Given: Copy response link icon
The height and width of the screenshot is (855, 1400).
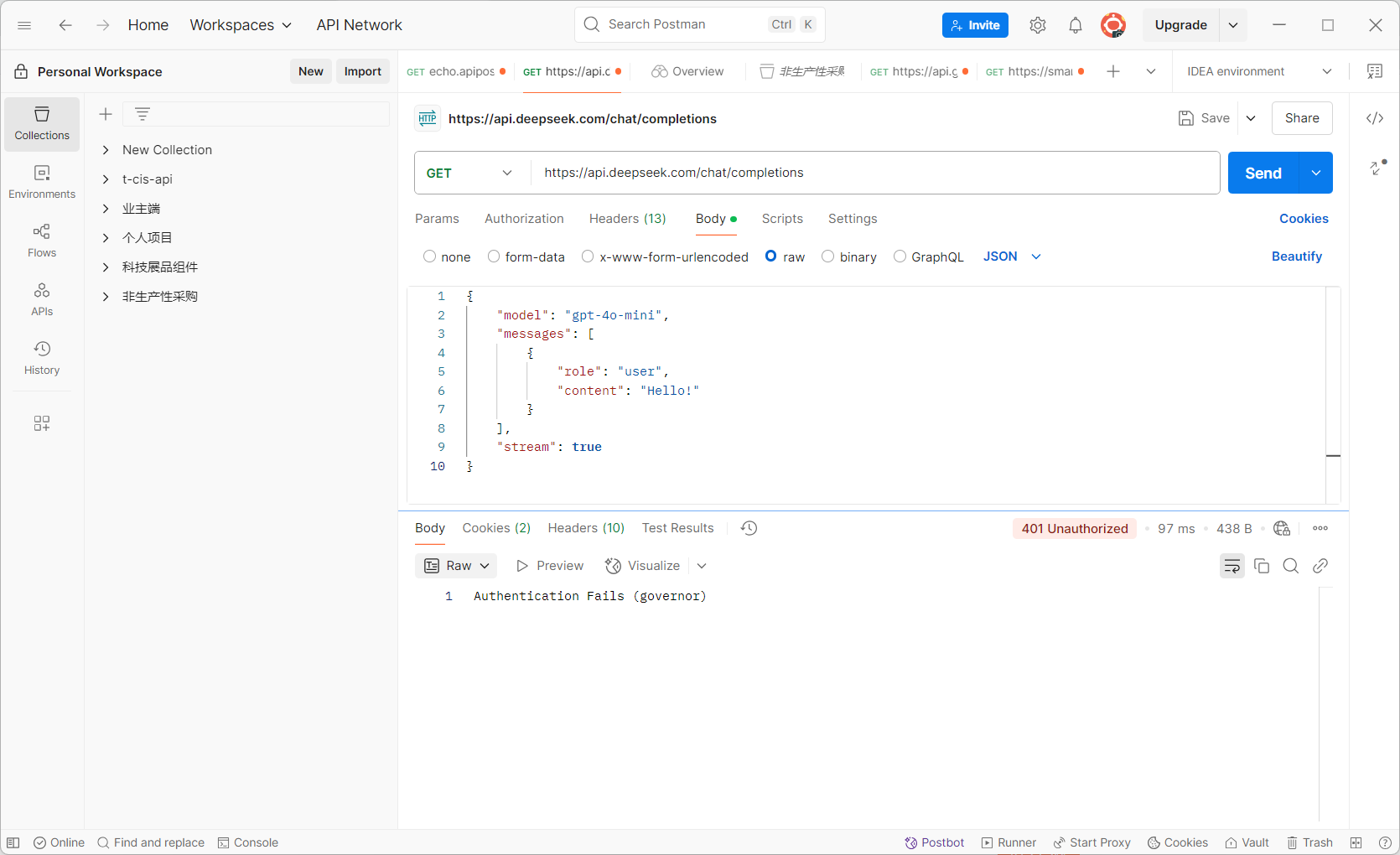Looking at the screenshot, I should tap(1320, 566).
